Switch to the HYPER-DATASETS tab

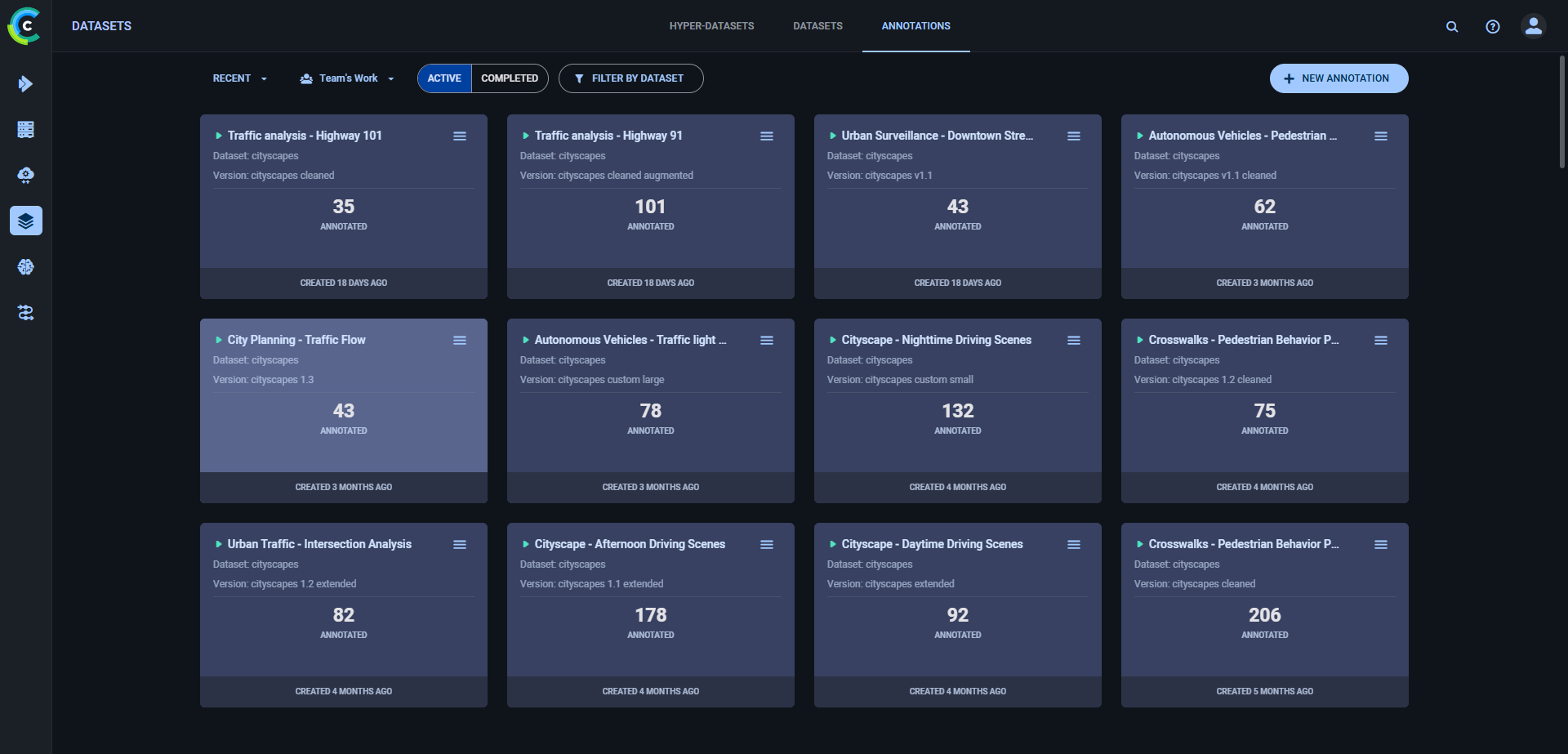point(711,26)
